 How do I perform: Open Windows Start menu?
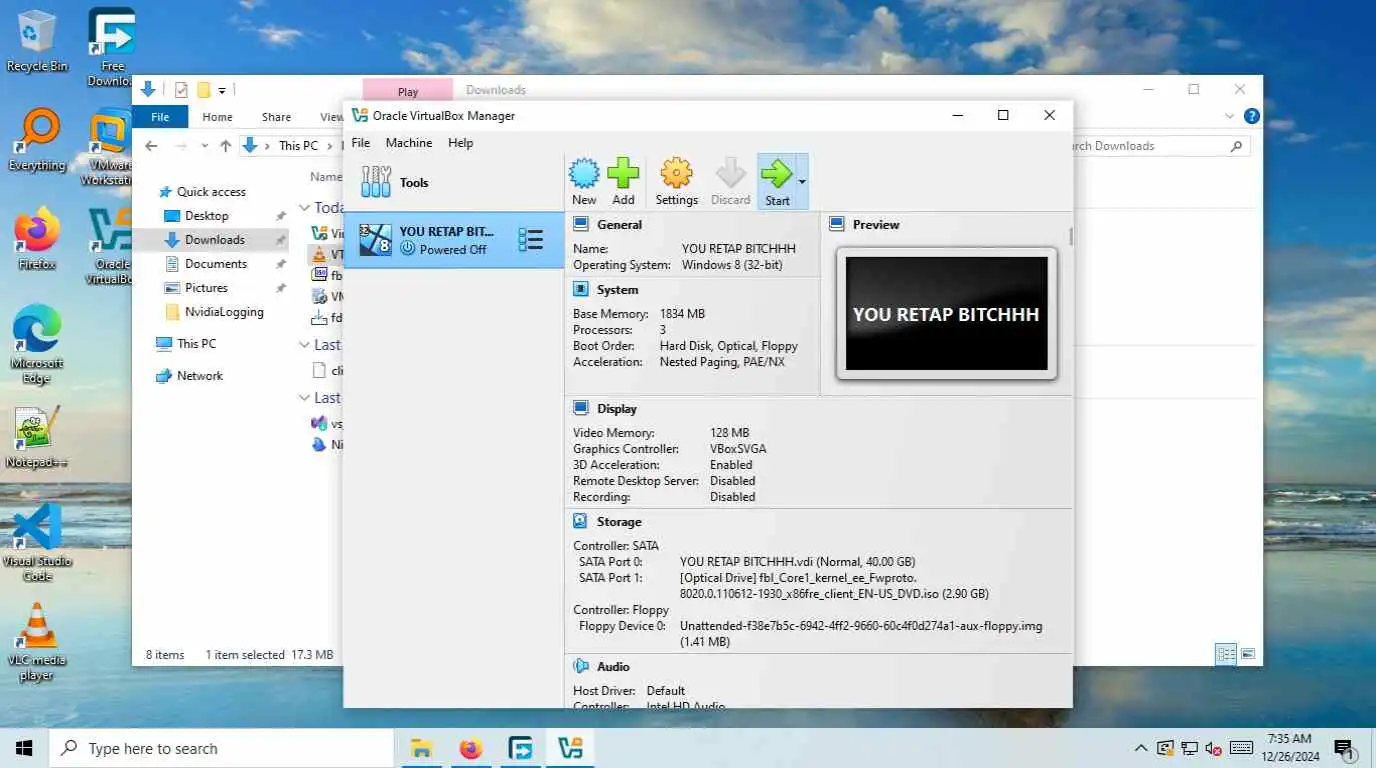pyautogui.click(x=24, y=748)
